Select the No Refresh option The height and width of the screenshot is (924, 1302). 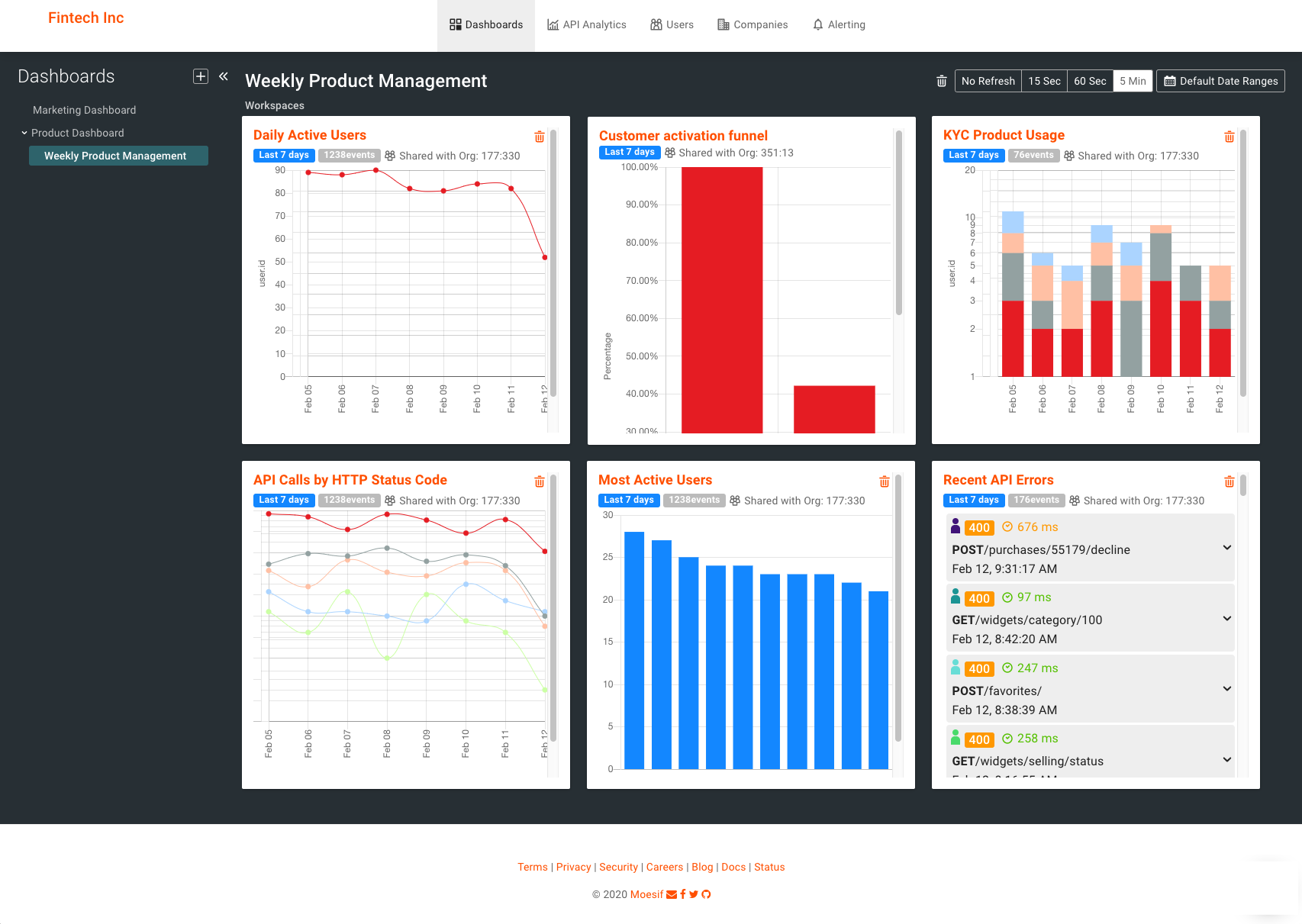988,81
